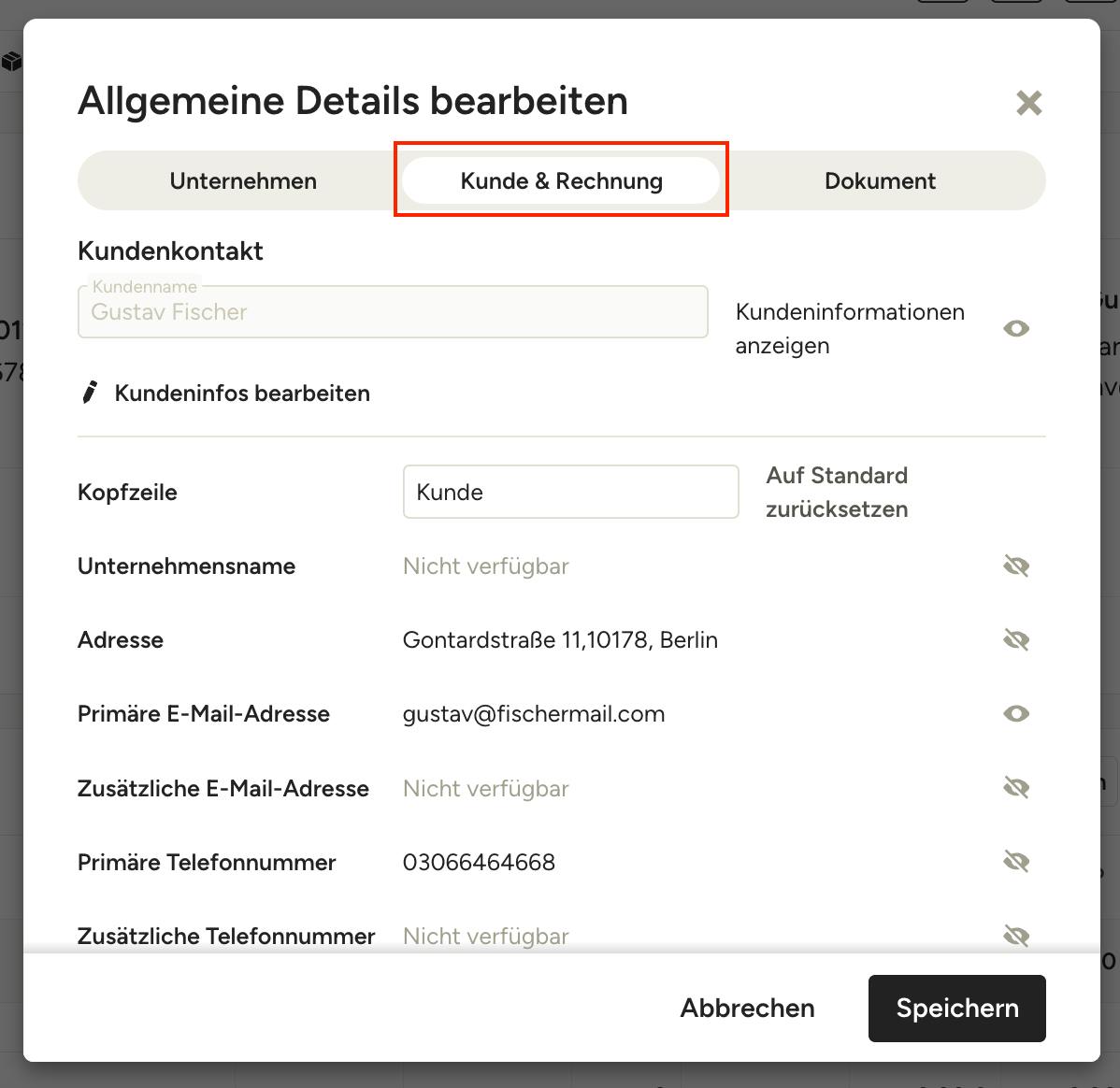
Task: Open the Kundeninfos bearbeiten link
Action: click(x=242, y=393)
